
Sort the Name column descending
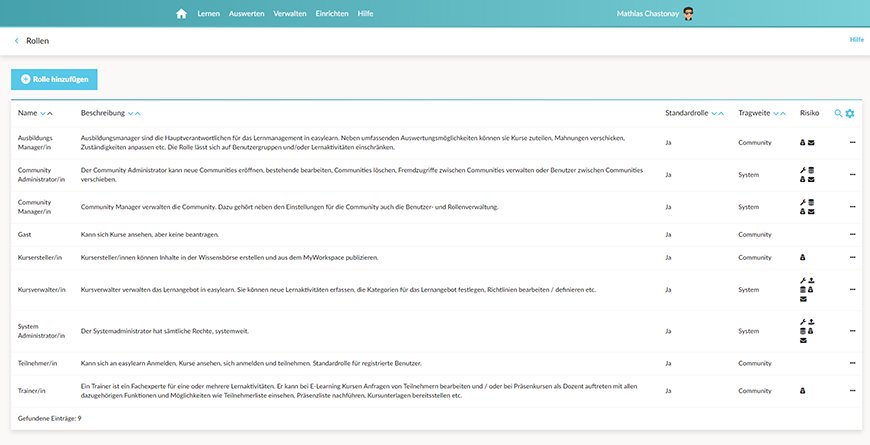[x=42, y=114]
